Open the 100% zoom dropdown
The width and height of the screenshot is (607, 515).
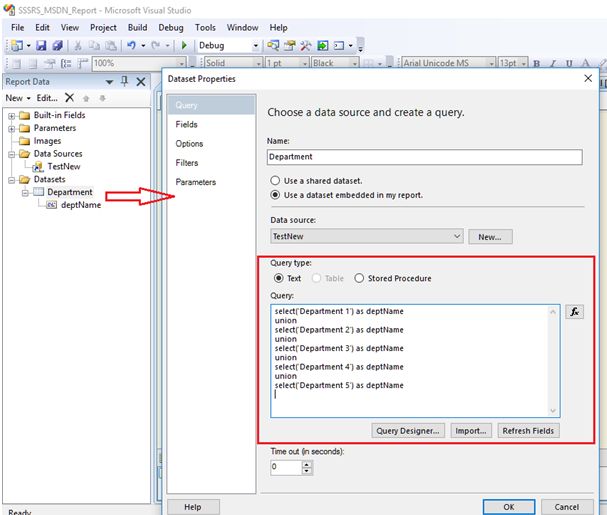pos(181,64)
